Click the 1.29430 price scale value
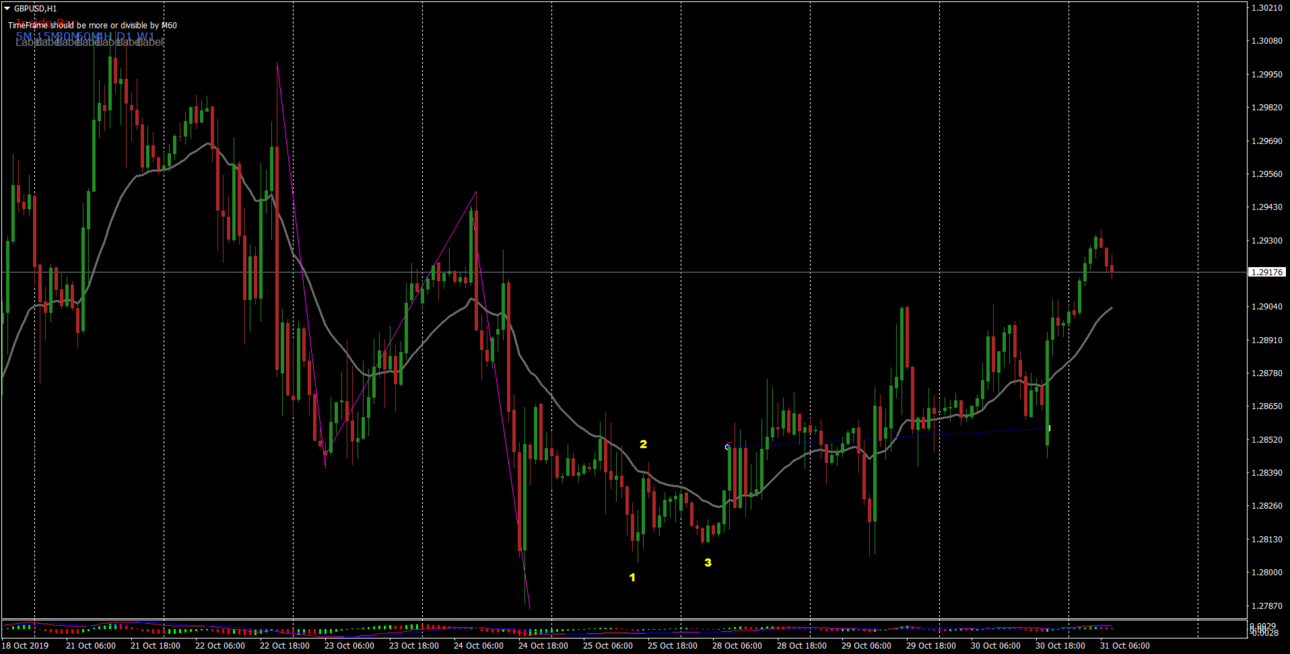 pos(1267,207)
